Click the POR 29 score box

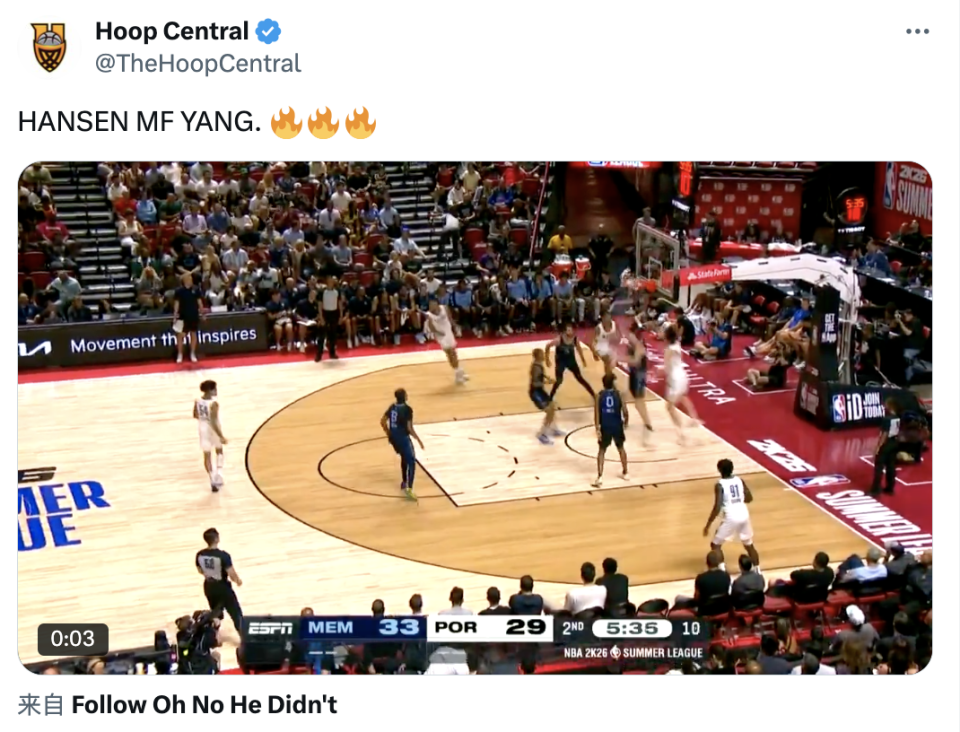tap(490, 628)
